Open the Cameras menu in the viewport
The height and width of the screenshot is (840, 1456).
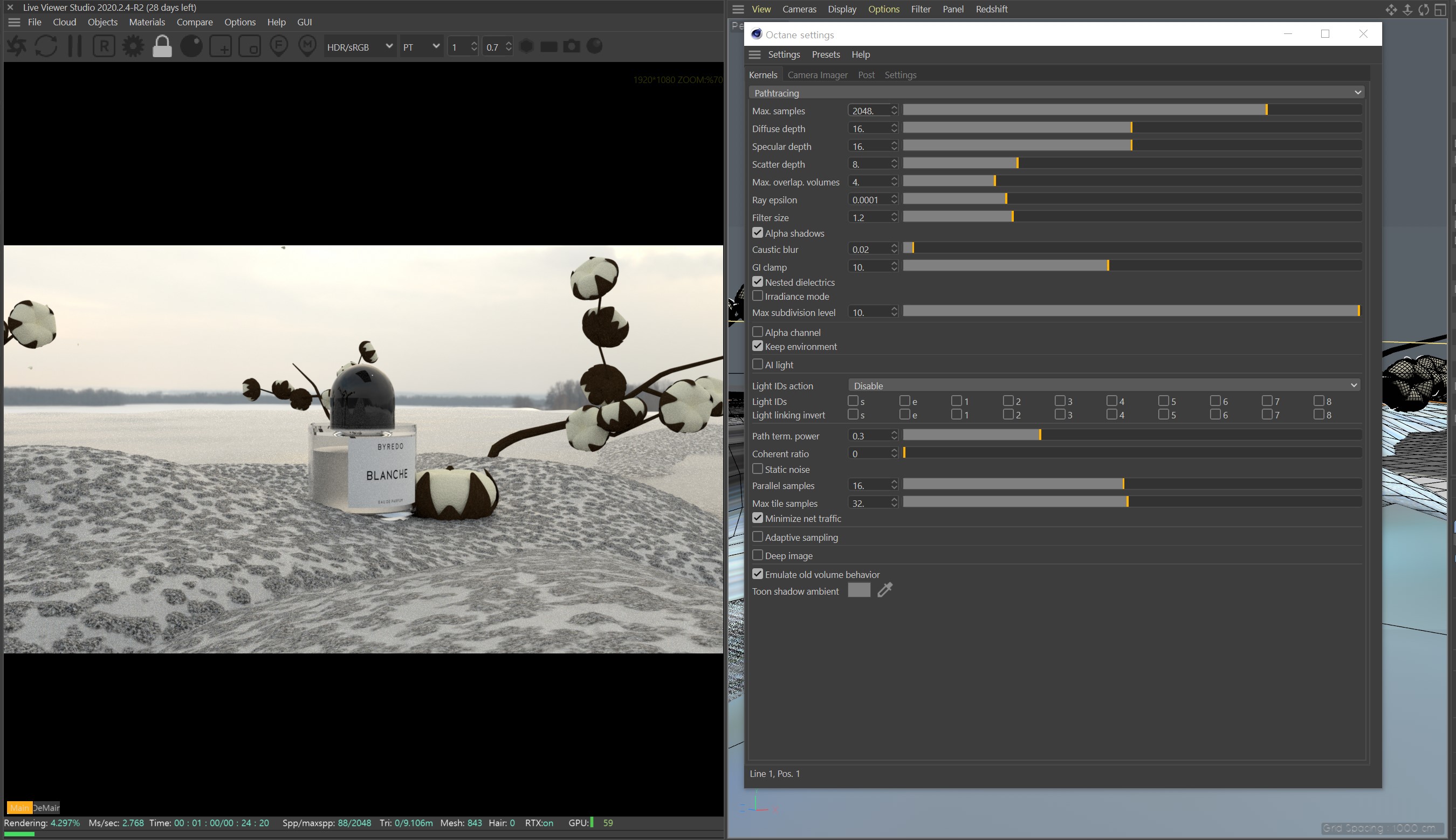[x=799, y=9]
